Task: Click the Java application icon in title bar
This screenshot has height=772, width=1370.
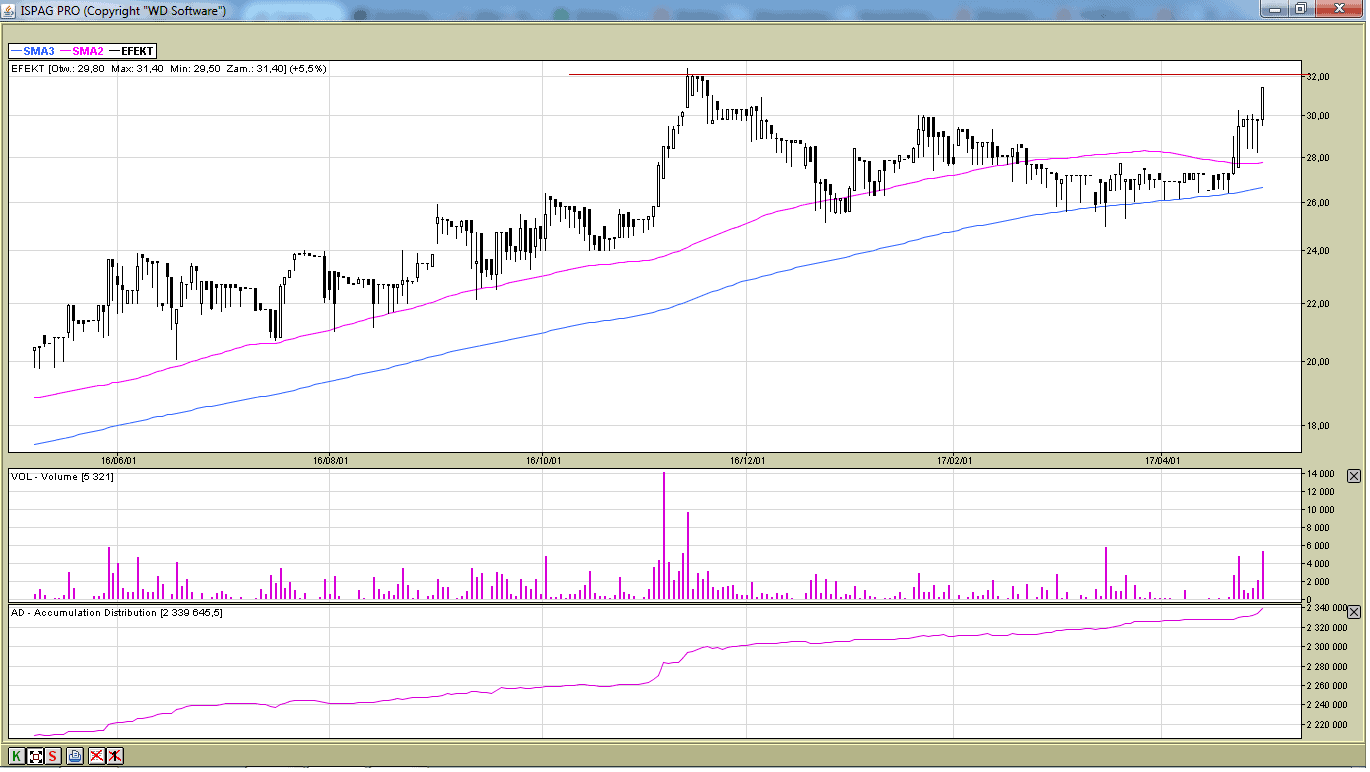Action: tap(10, 10)
